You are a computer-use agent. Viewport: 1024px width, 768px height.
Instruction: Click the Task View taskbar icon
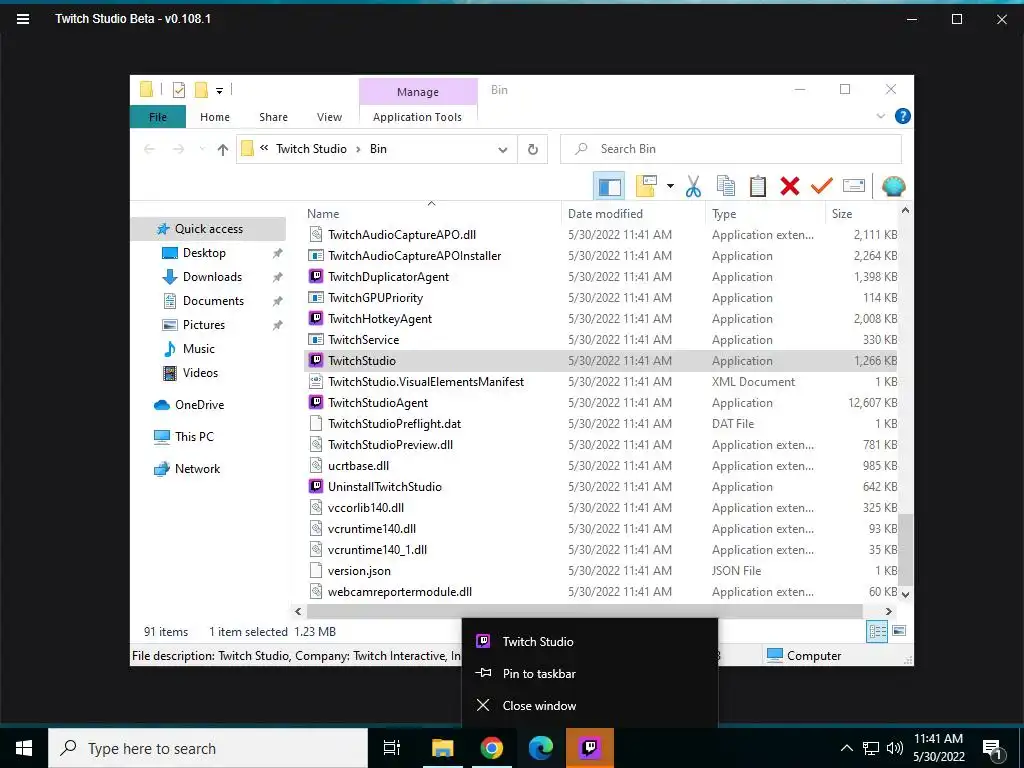point(392,748)
